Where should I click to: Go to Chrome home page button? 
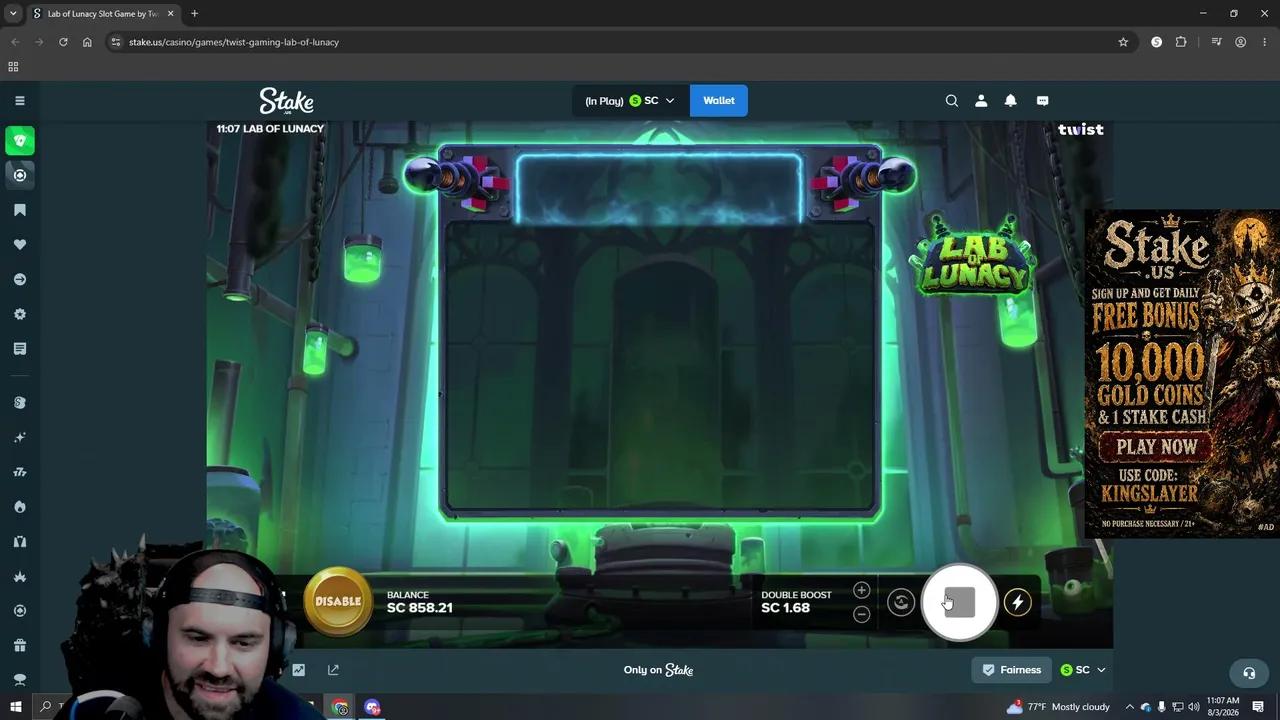click(87, 42)
